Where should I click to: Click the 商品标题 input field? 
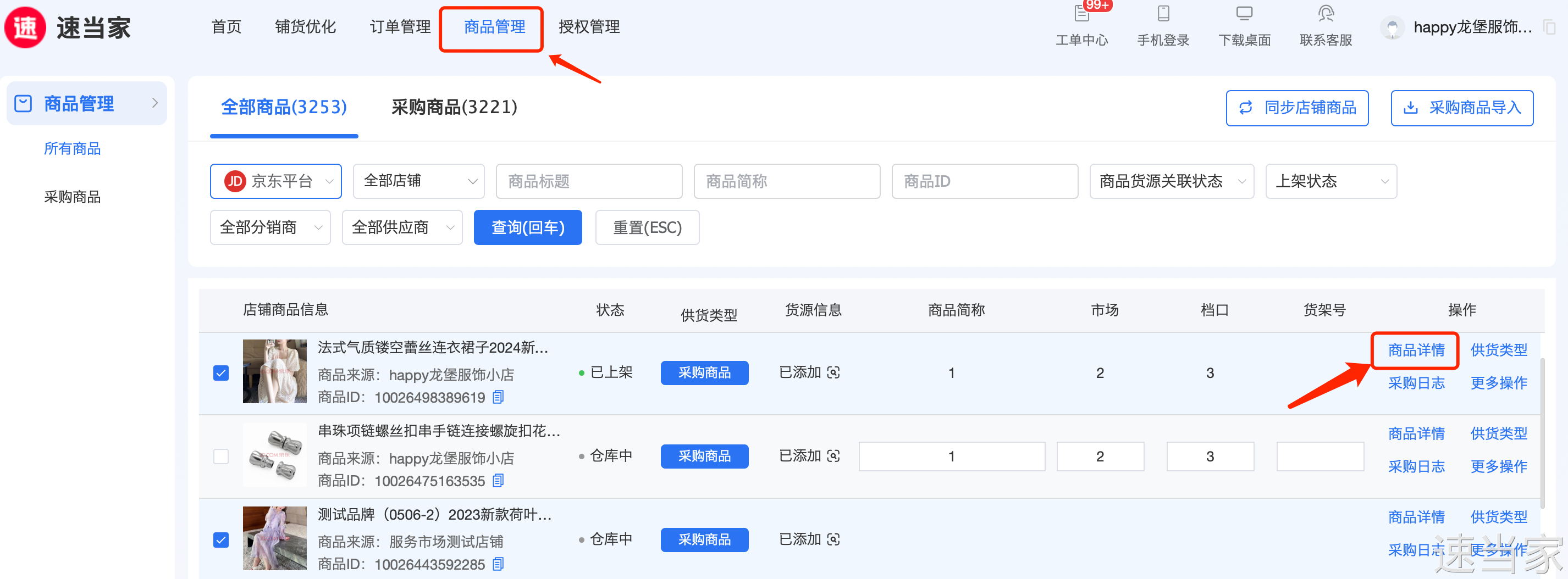click(589, 181)
